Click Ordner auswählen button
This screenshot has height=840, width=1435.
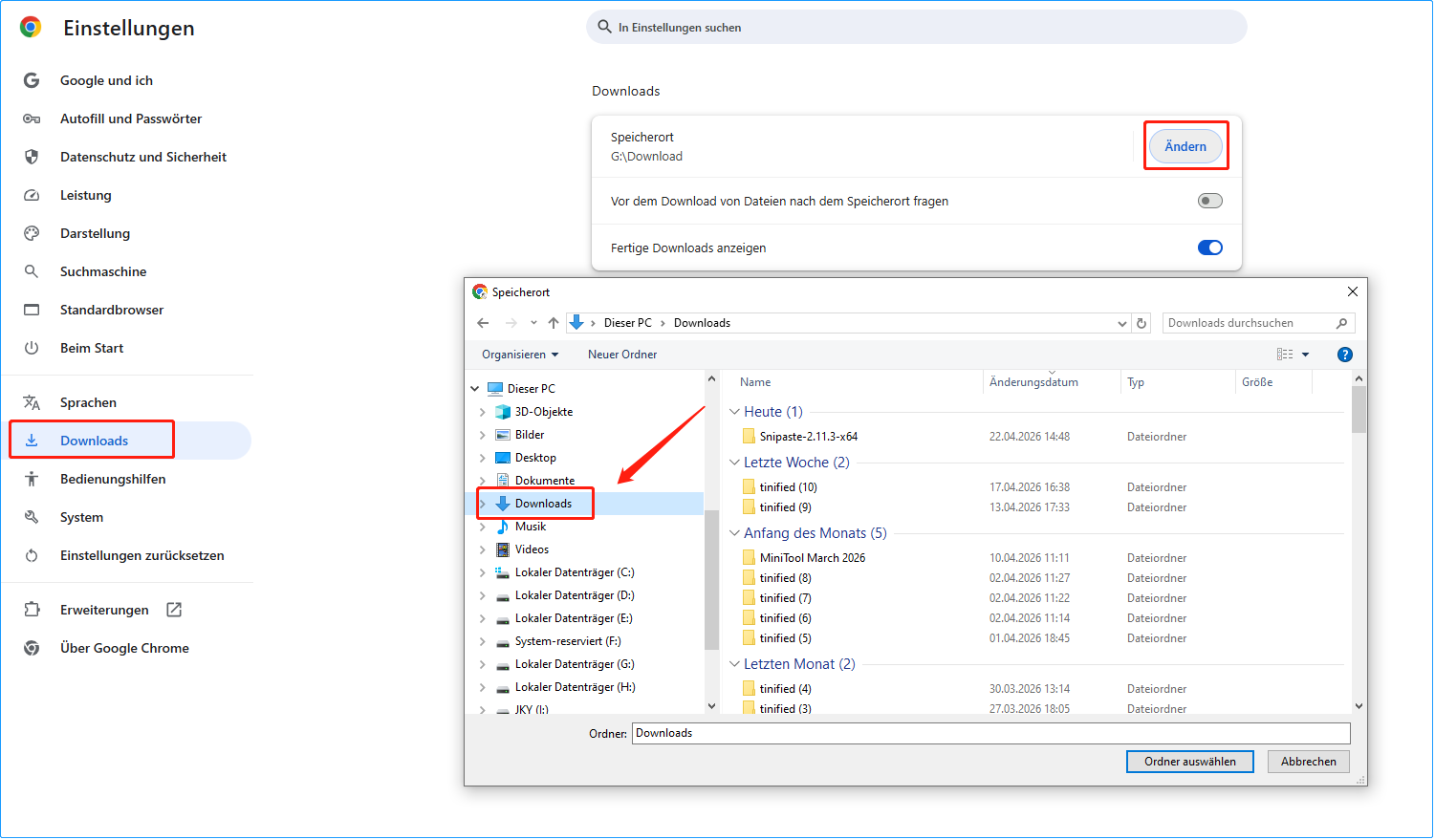click(1190, 762)
